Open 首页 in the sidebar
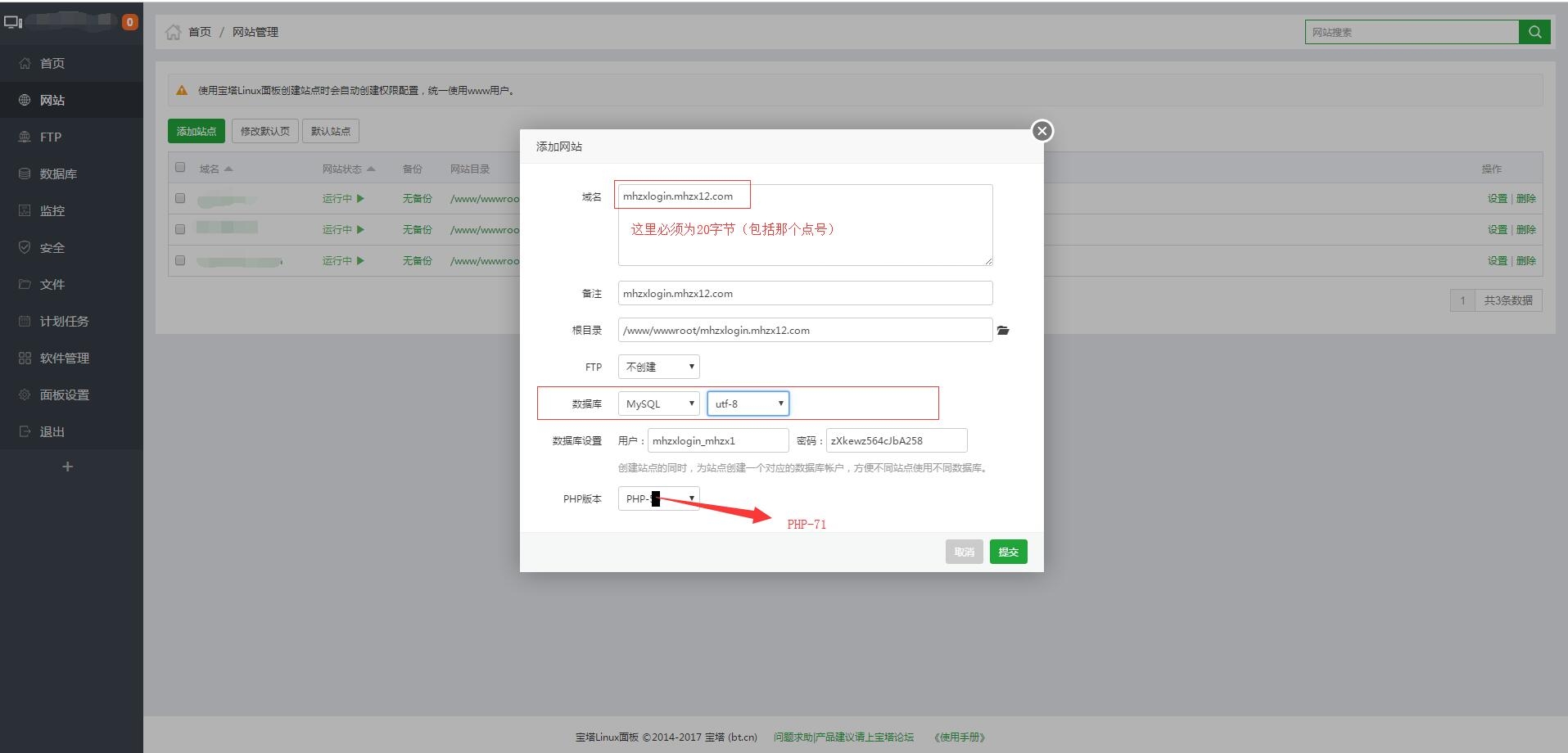Image resolution: width=1568 pixels, height=753 pixels. pos(71,63)
